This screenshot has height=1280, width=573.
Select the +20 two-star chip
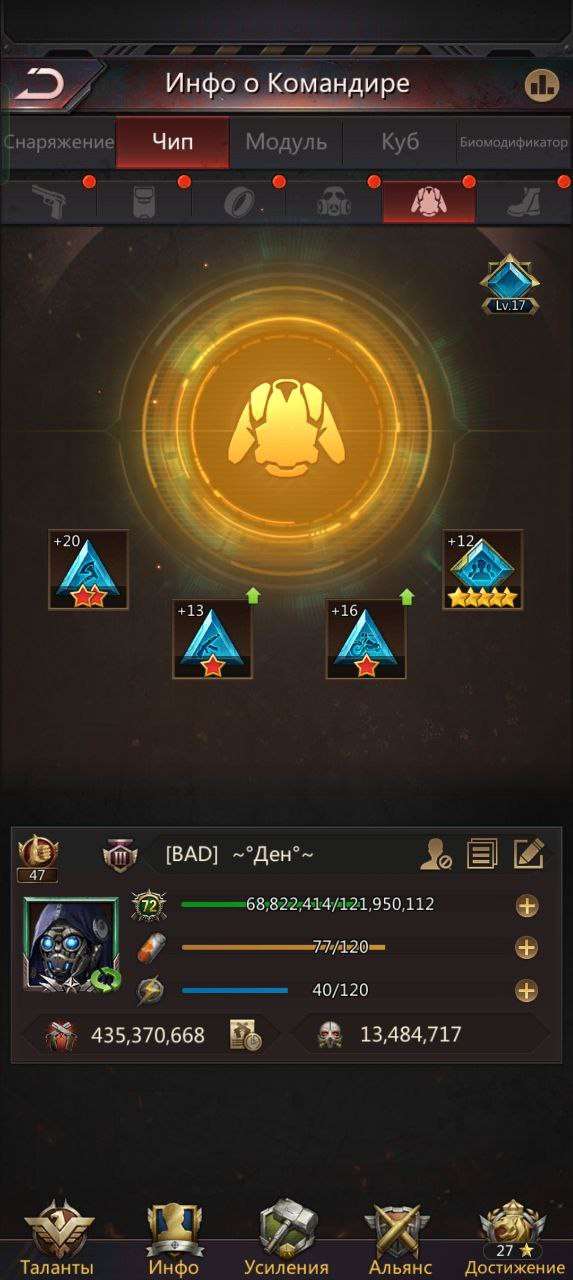(x=89, y=569)
